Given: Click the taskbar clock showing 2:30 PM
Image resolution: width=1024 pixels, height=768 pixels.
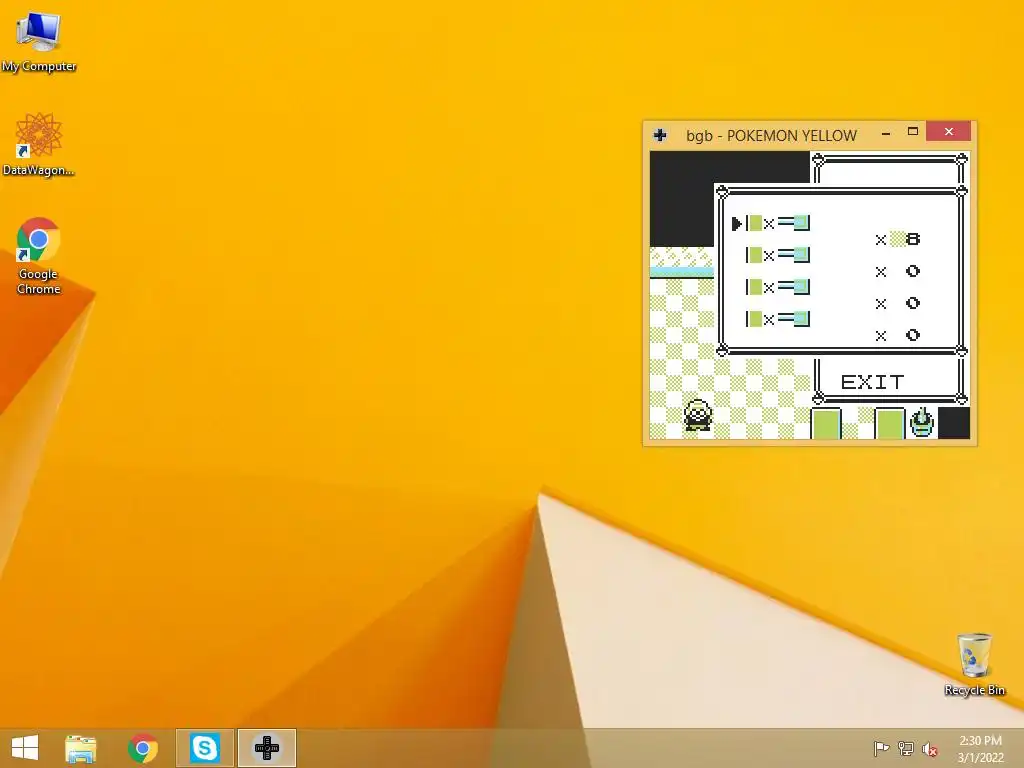Looking at the screenshot, I should tap(980, 748).
